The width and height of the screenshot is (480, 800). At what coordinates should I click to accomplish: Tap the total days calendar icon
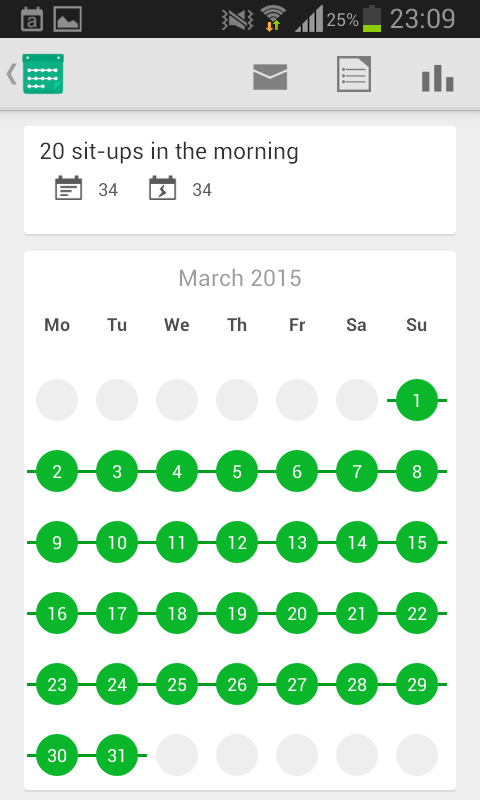(68, 188)
